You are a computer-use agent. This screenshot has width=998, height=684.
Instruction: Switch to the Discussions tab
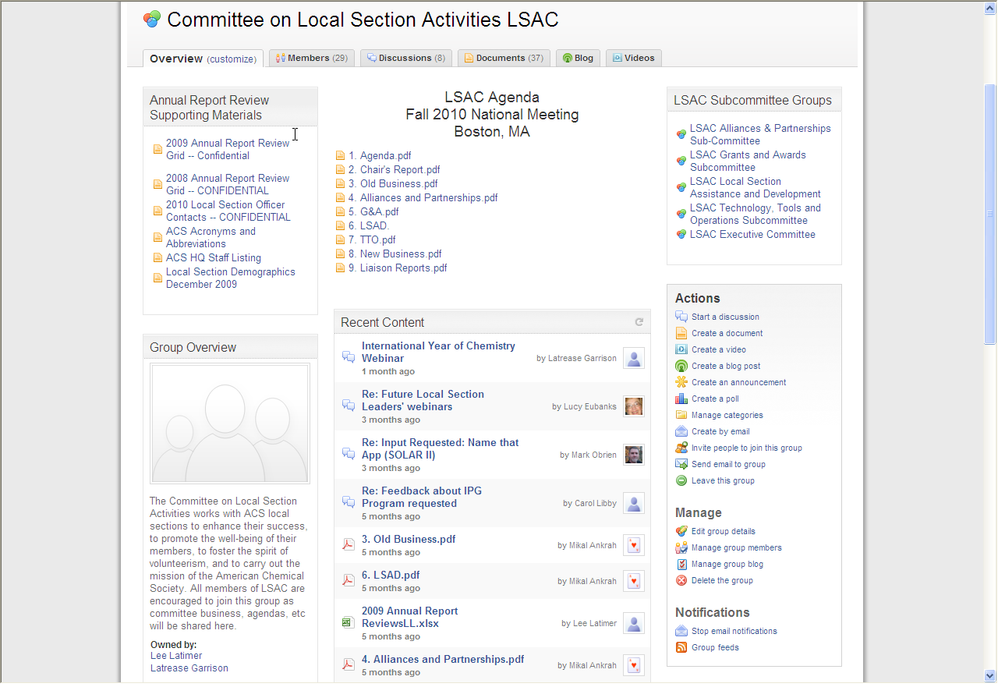406,58
